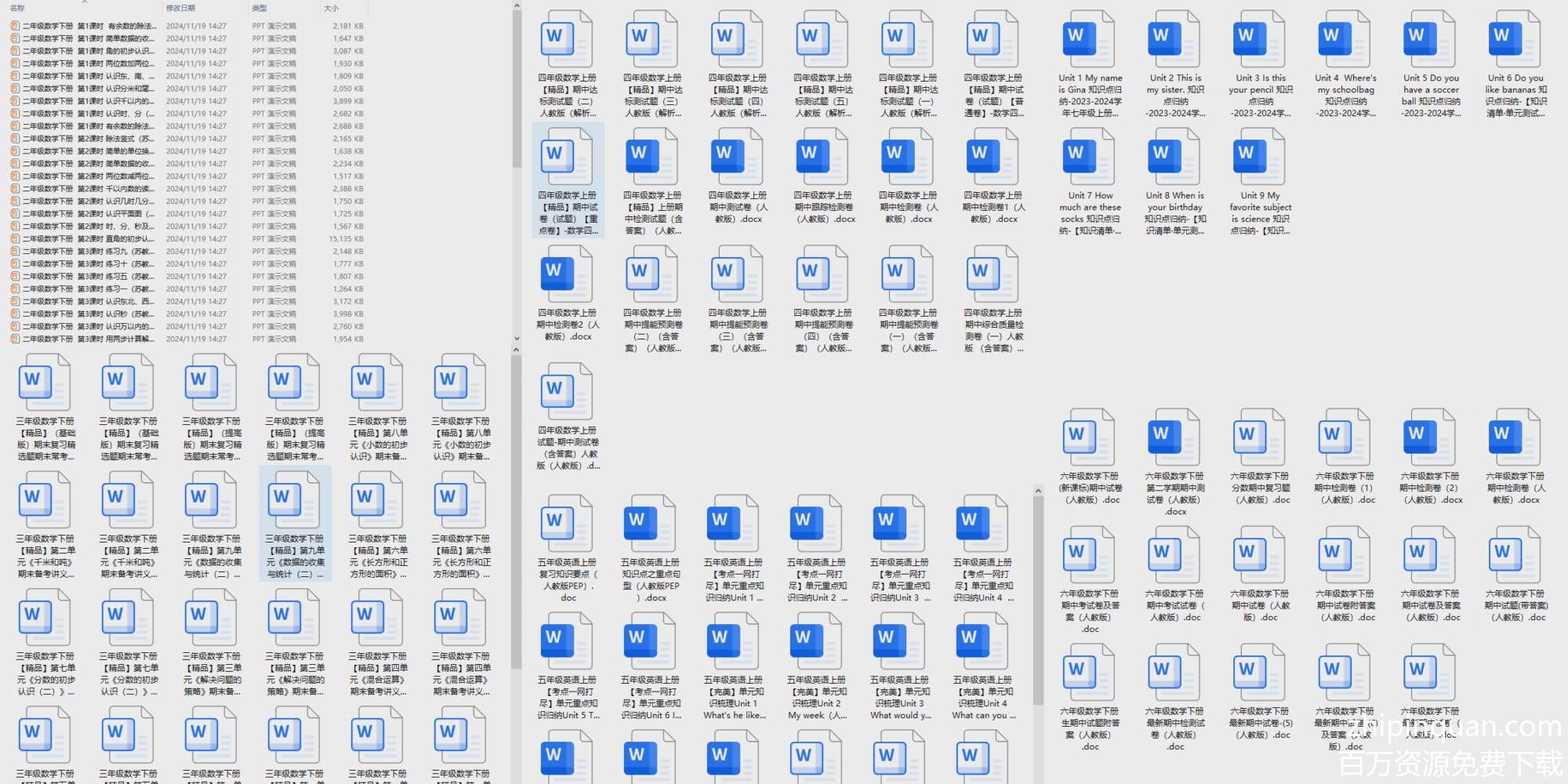Click PPT icon of the 3,087 KB row
The height and width of the screenshot is (784, 1568).
(x=15, y=51)
